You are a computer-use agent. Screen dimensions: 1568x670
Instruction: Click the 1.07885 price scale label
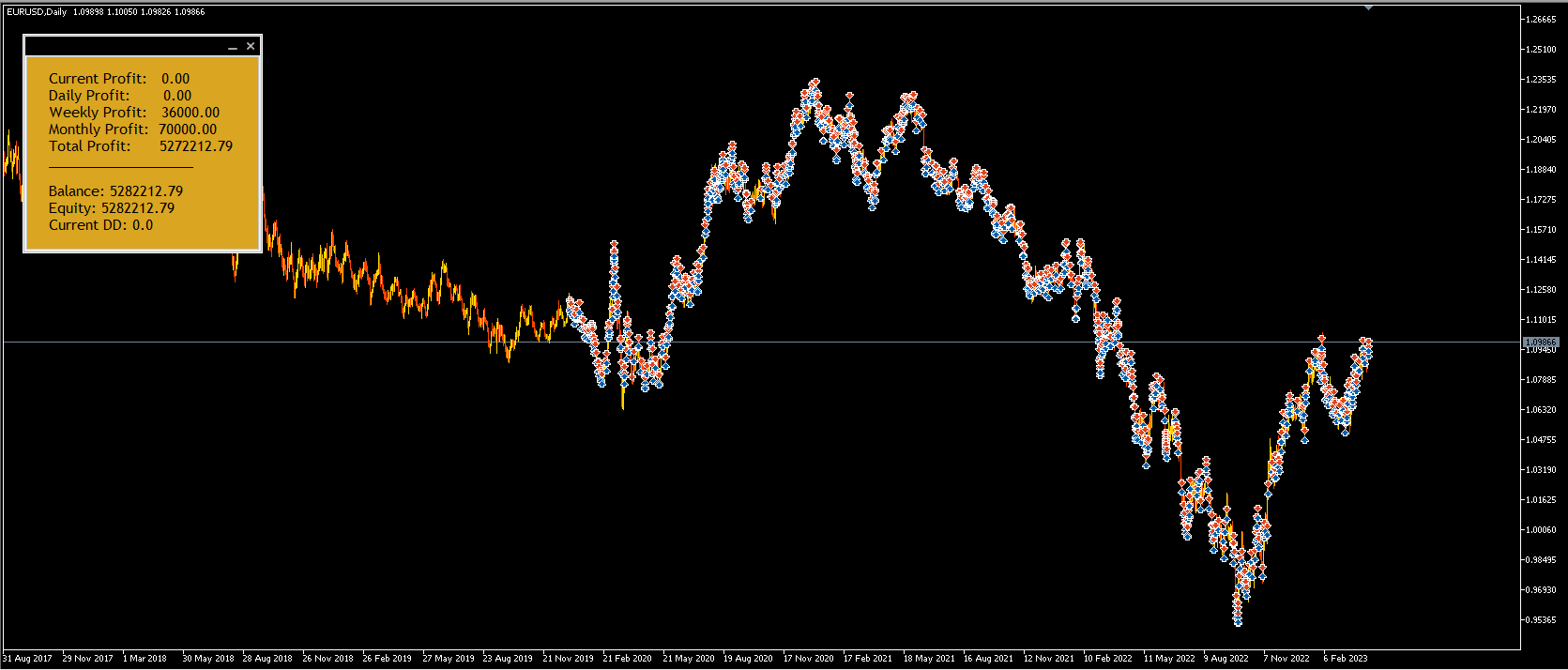click(x=1541, y=380)
